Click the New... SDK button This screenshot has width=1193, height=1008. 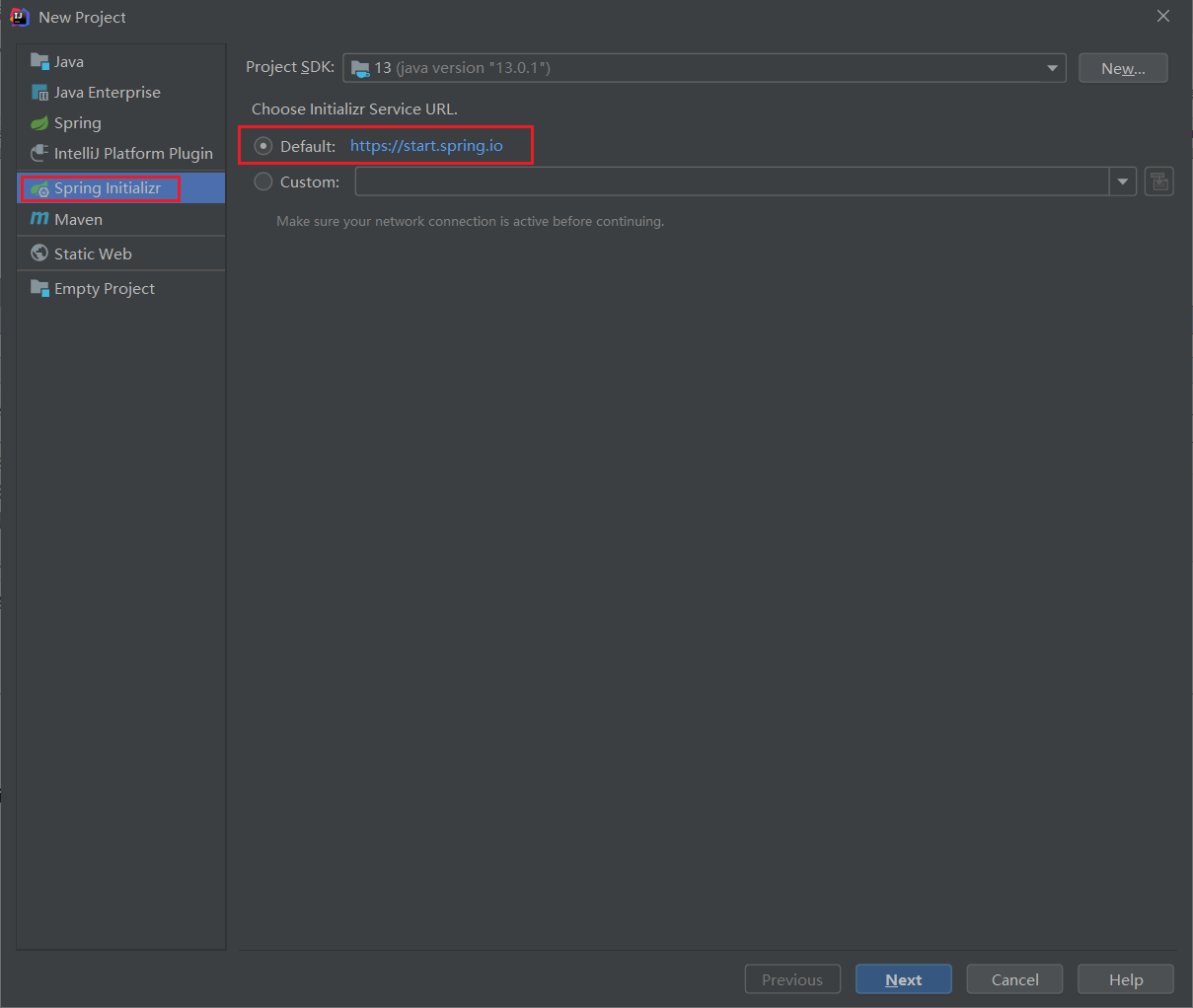[x=1123, y=68]
